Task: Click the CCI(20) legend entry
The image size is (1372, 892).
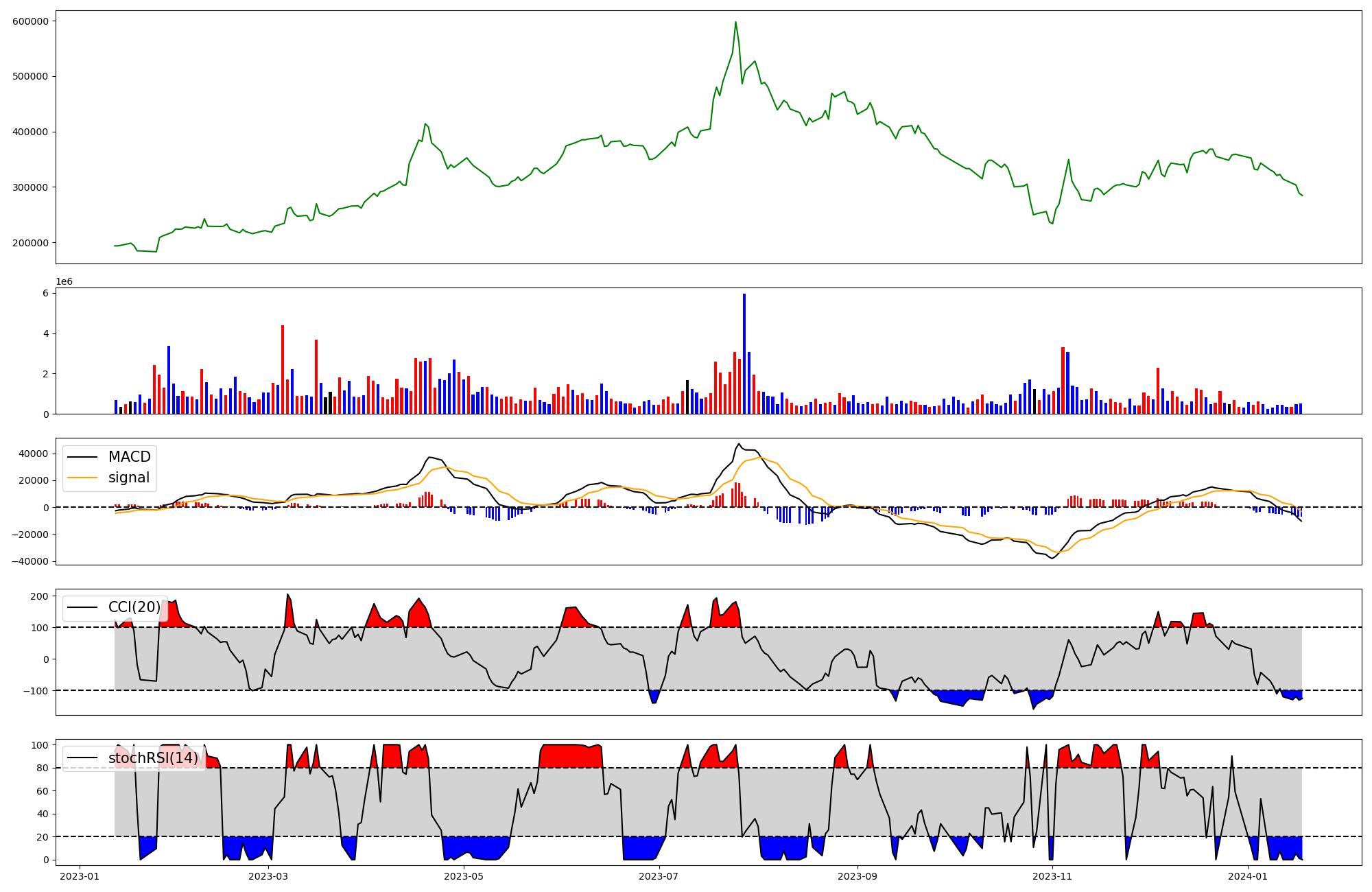Action: (x=134, y=607)
